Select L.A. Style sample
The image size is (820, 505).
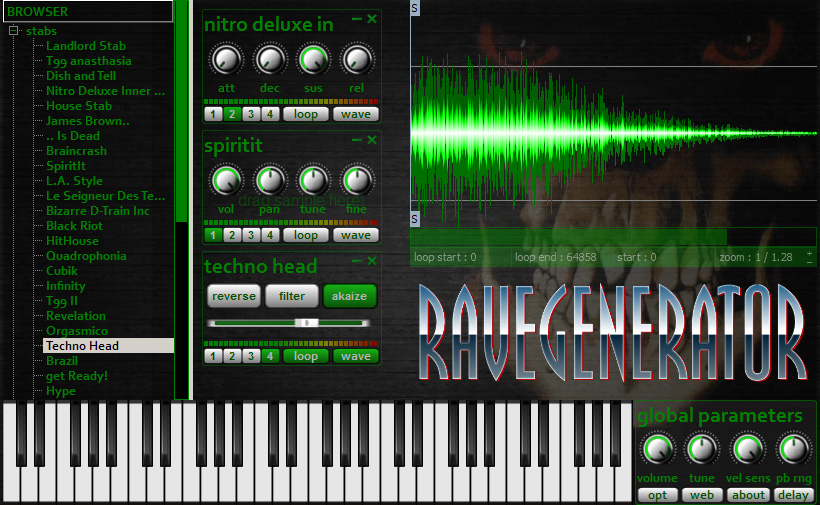point(74,181)
